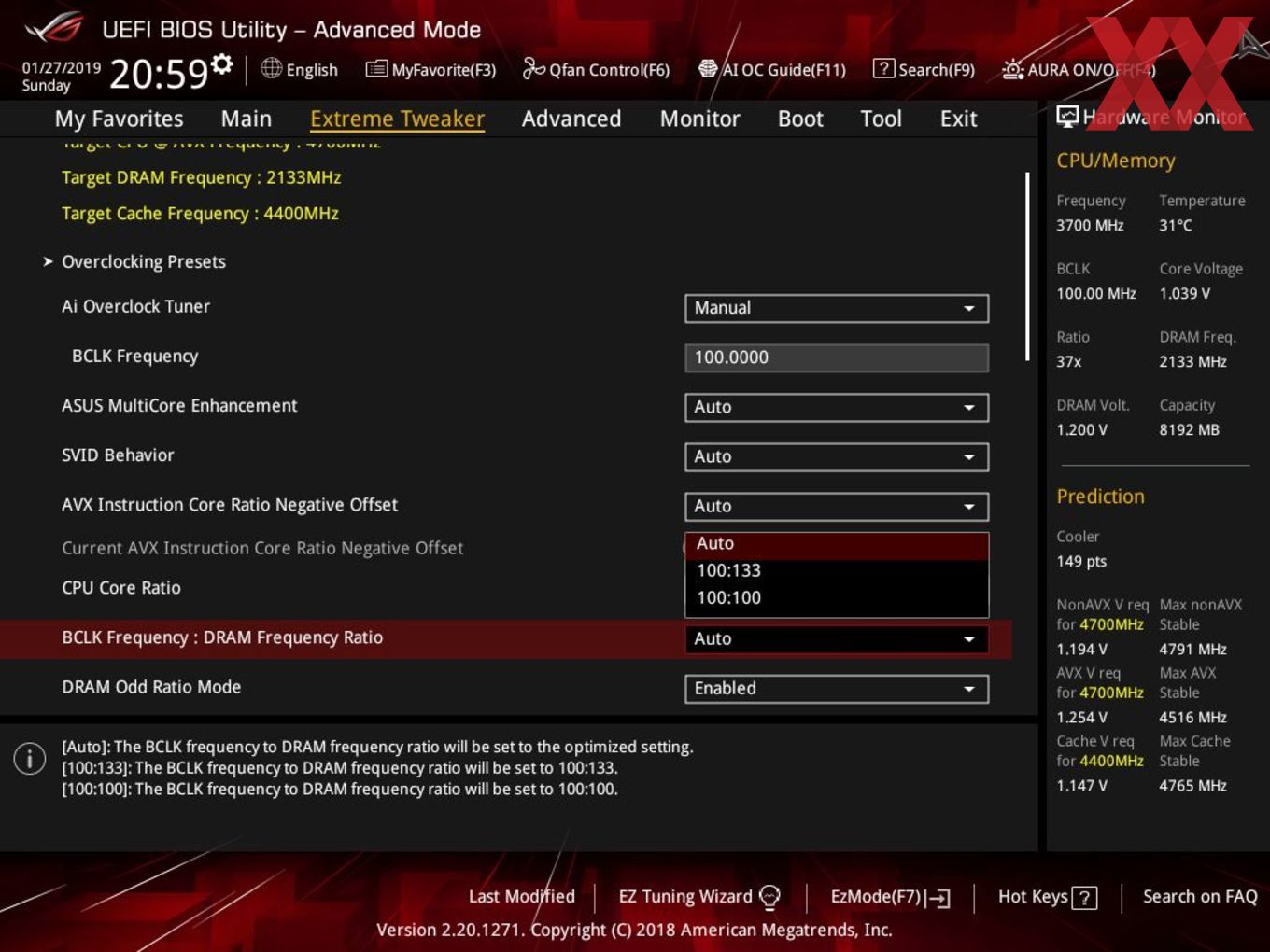
Task: Click Target DRAM Frequency : 2133MHz text
Action: click(202, 177)
